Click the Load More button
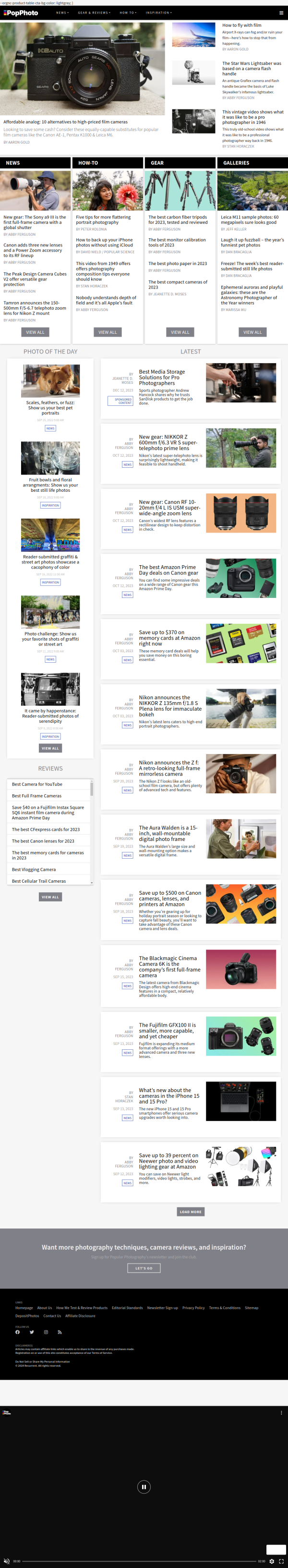288x1568 pixels. [x=191, y=1211]
